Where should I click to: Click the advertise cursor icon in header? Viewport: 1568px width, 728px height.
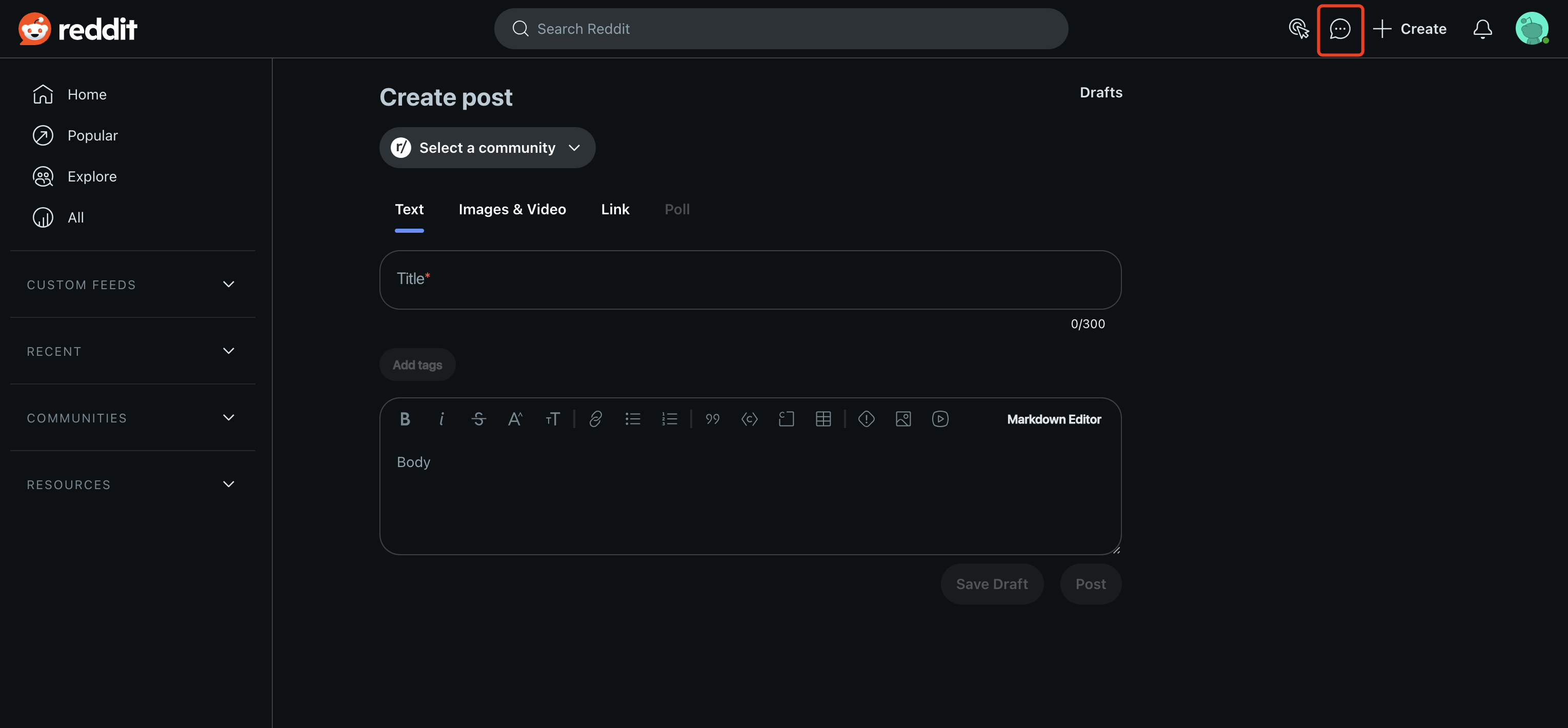click(1298, 29)
